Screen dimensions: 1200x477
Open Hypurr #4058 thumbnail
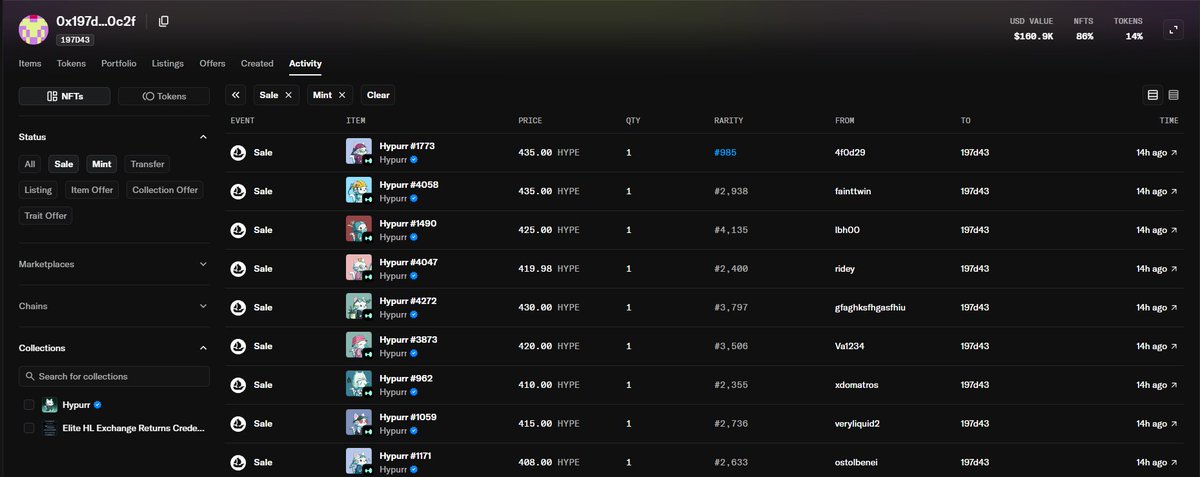coord(359,190)
